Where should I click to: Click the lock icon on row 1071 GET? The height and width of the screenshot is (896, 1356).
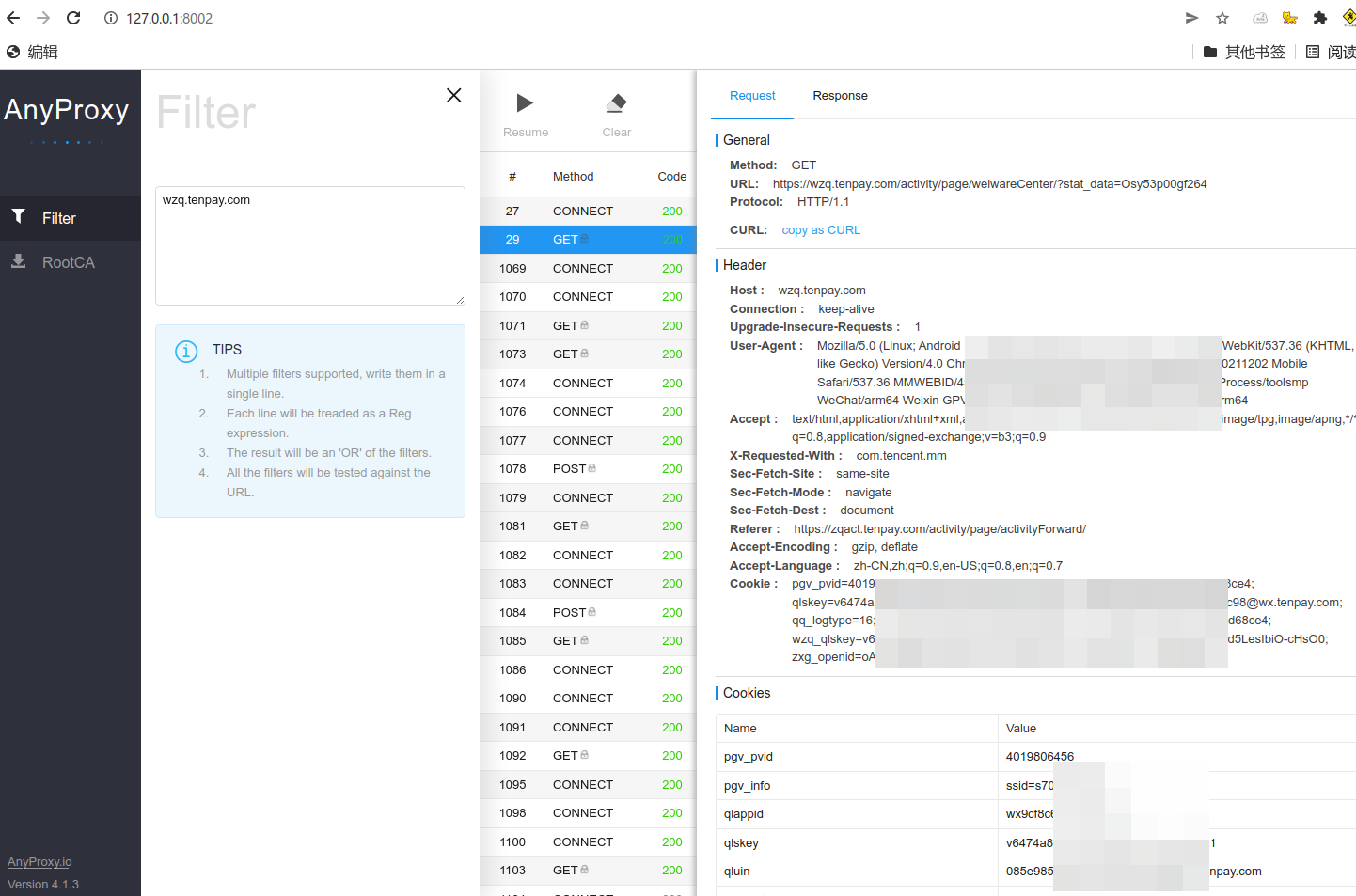(584, 325)
